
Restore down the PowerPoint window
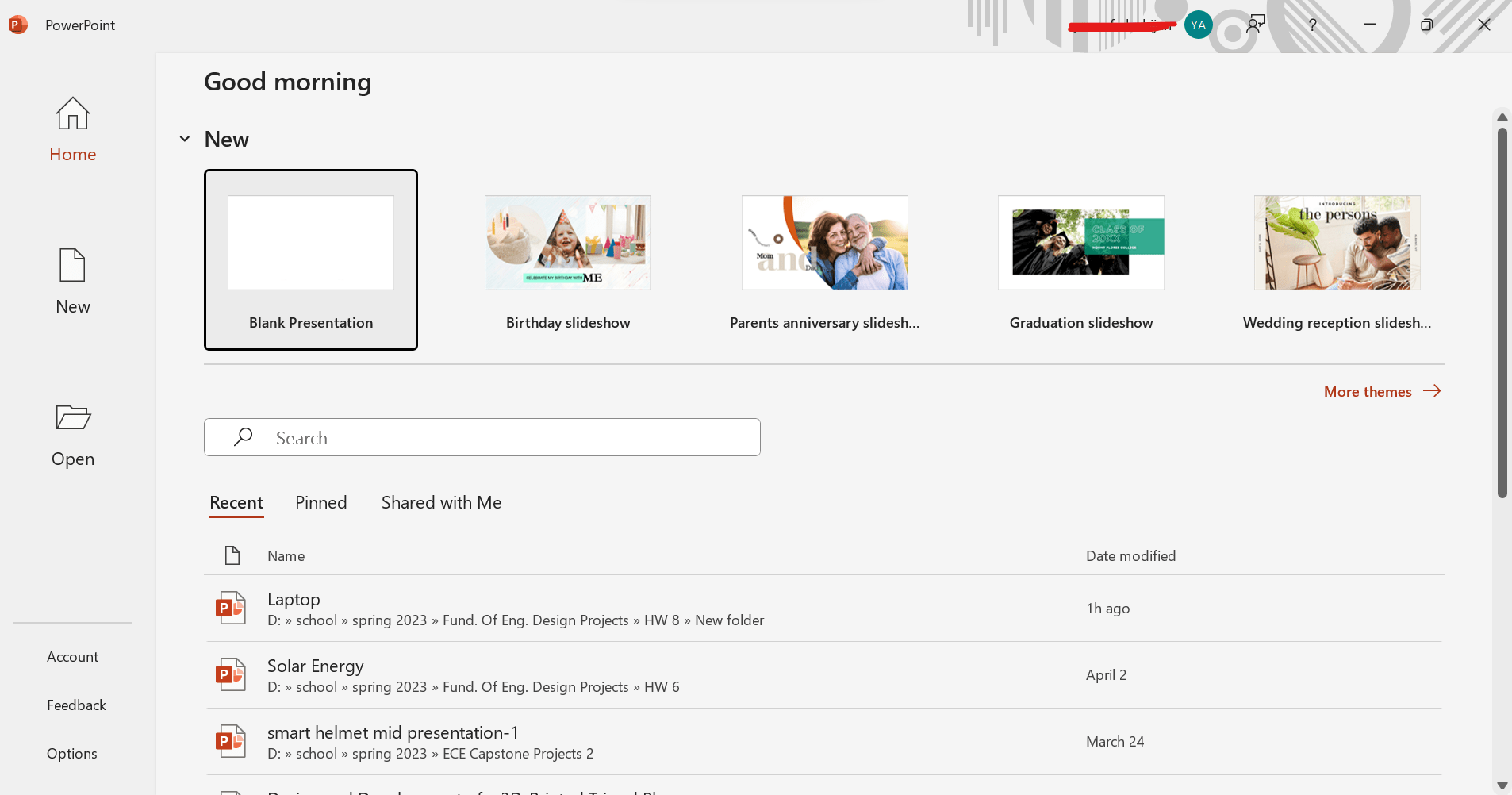pos(1426,25)
